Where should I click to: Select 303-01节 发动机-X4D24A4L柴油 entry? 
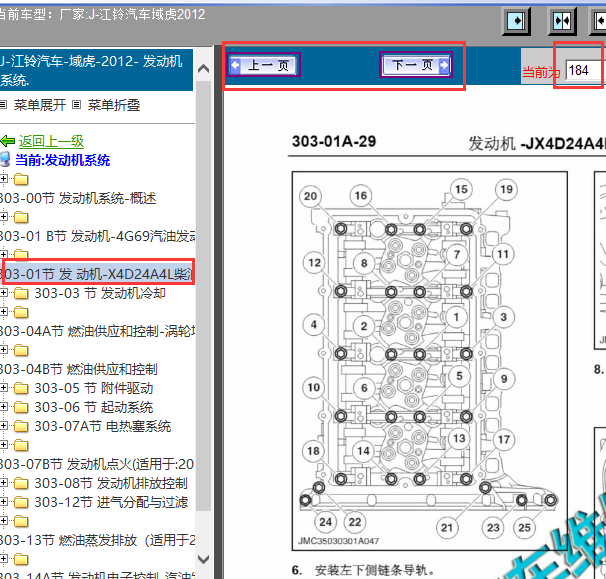pos(97,274)
